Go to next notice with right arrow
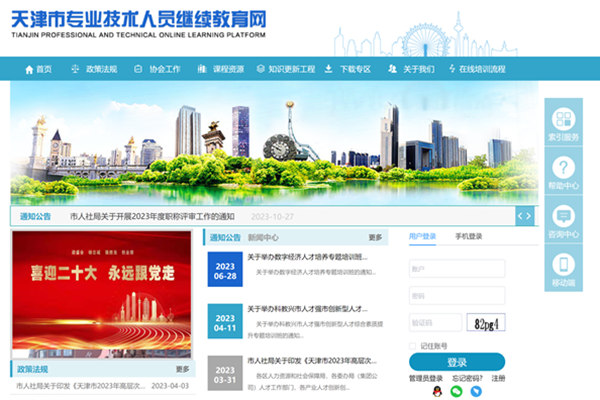The height and width of the screenshot is (400, 600). (x=529, y=216)
